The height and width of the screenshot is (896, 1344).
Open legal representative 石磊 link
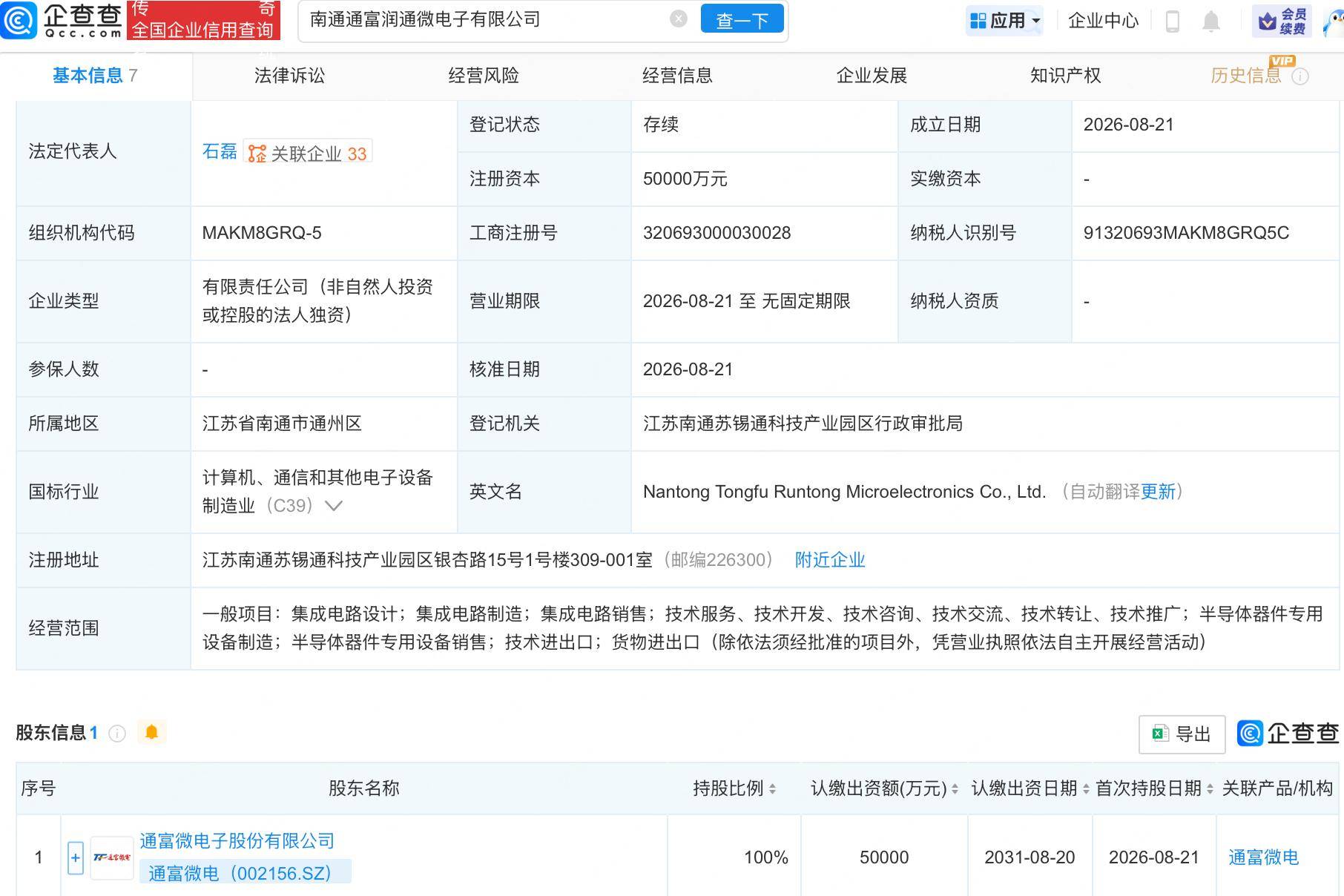pos(220,152)
